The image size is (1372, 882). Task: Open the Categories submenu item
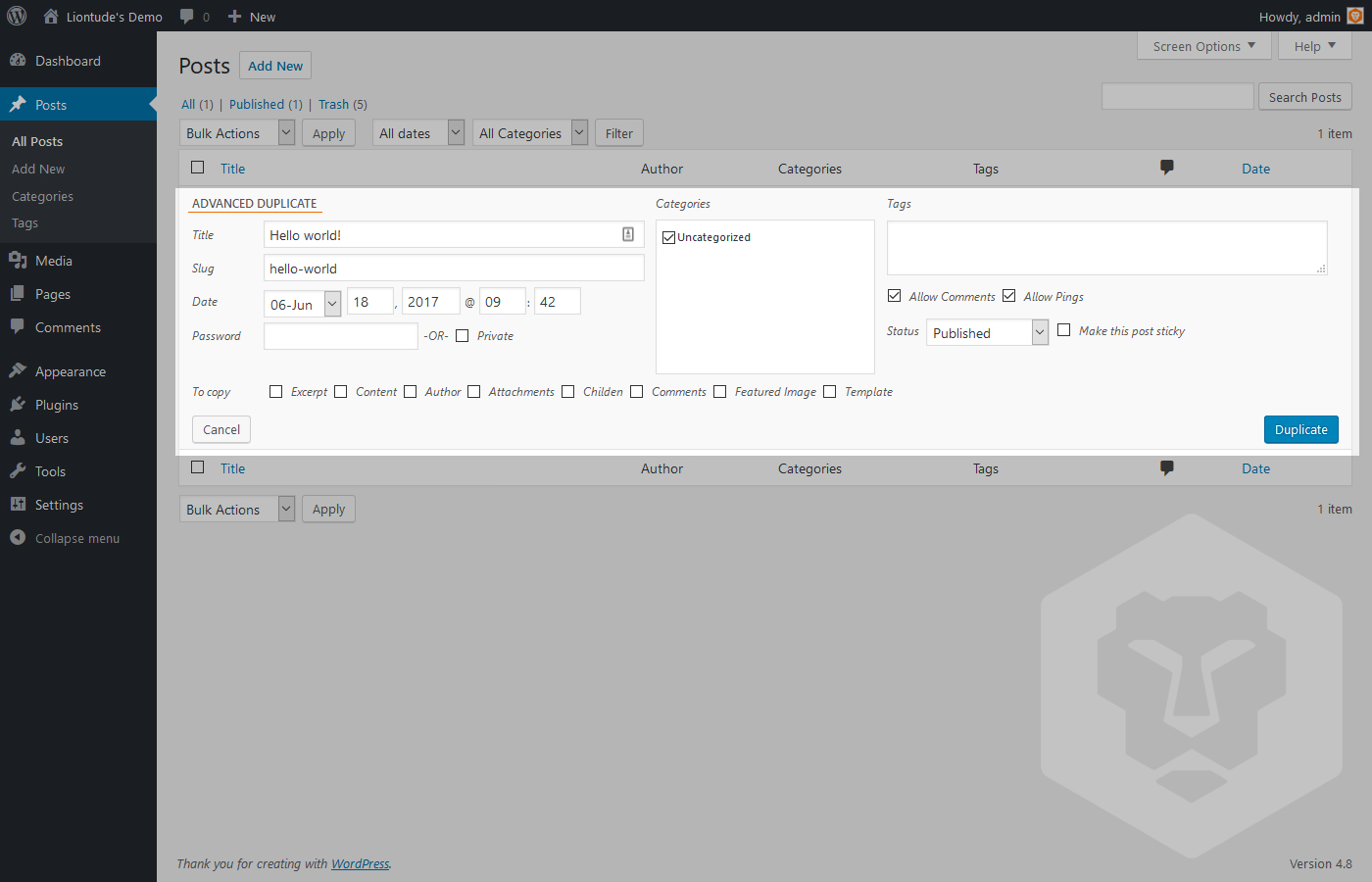click(x=42, y=196)
